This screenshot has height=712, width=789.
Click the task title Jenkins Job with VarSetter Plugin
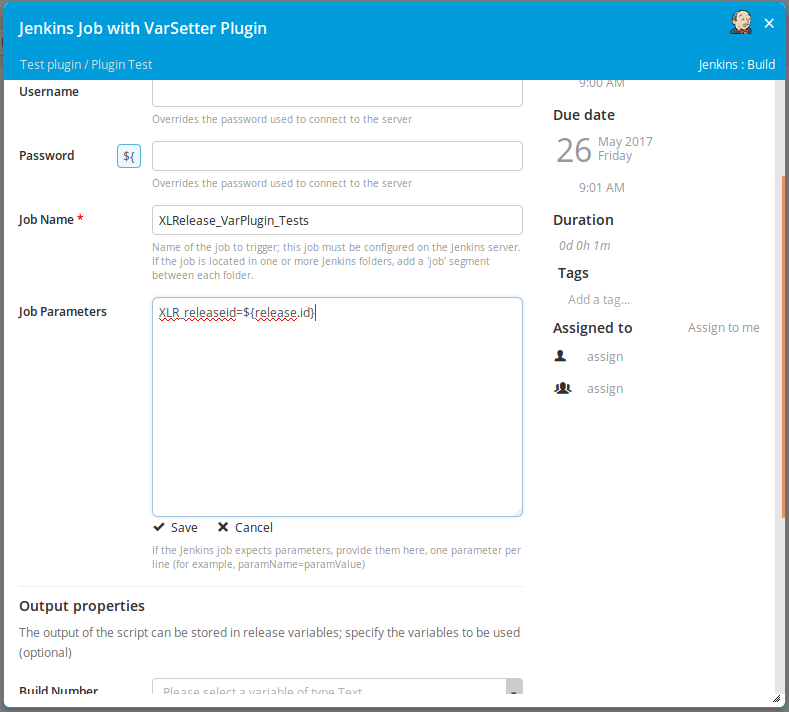142,28
